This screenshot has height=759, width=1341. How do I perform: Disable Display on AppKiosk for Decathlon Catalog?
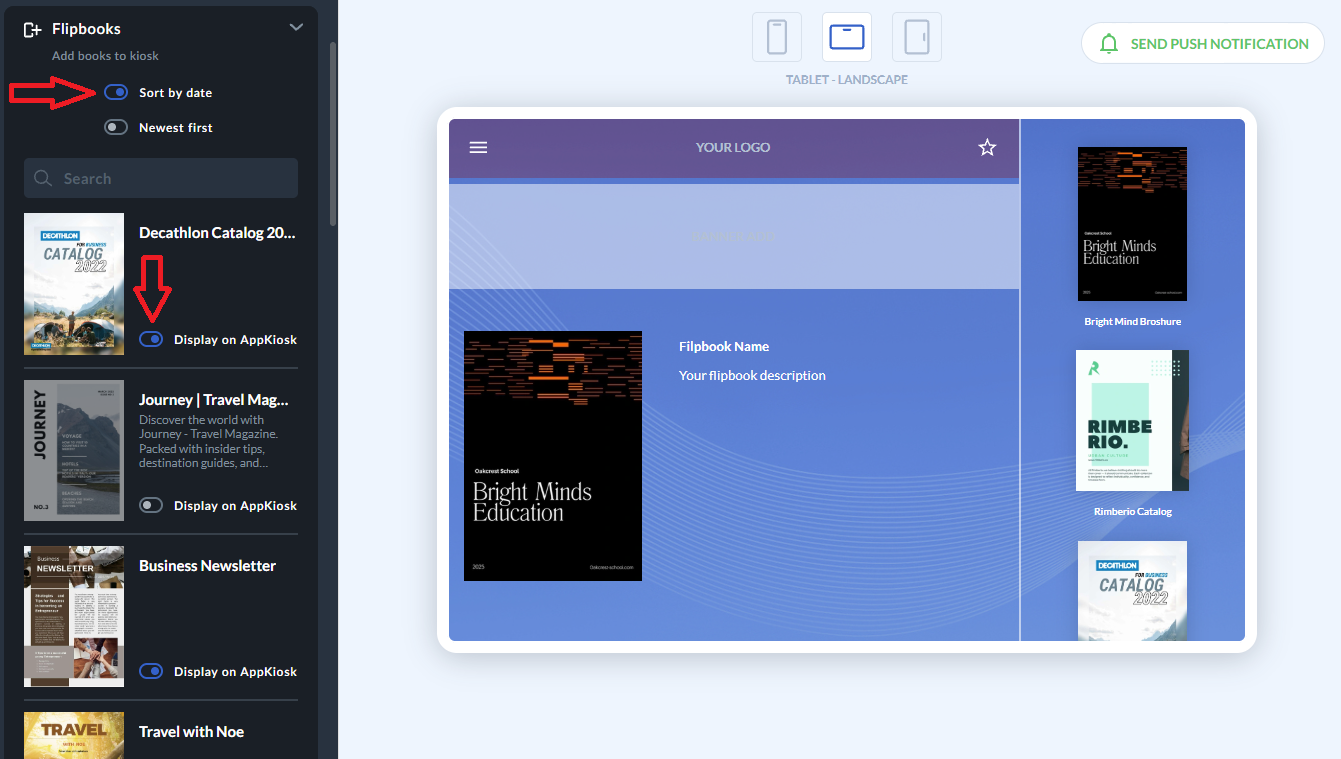point(151,339)
